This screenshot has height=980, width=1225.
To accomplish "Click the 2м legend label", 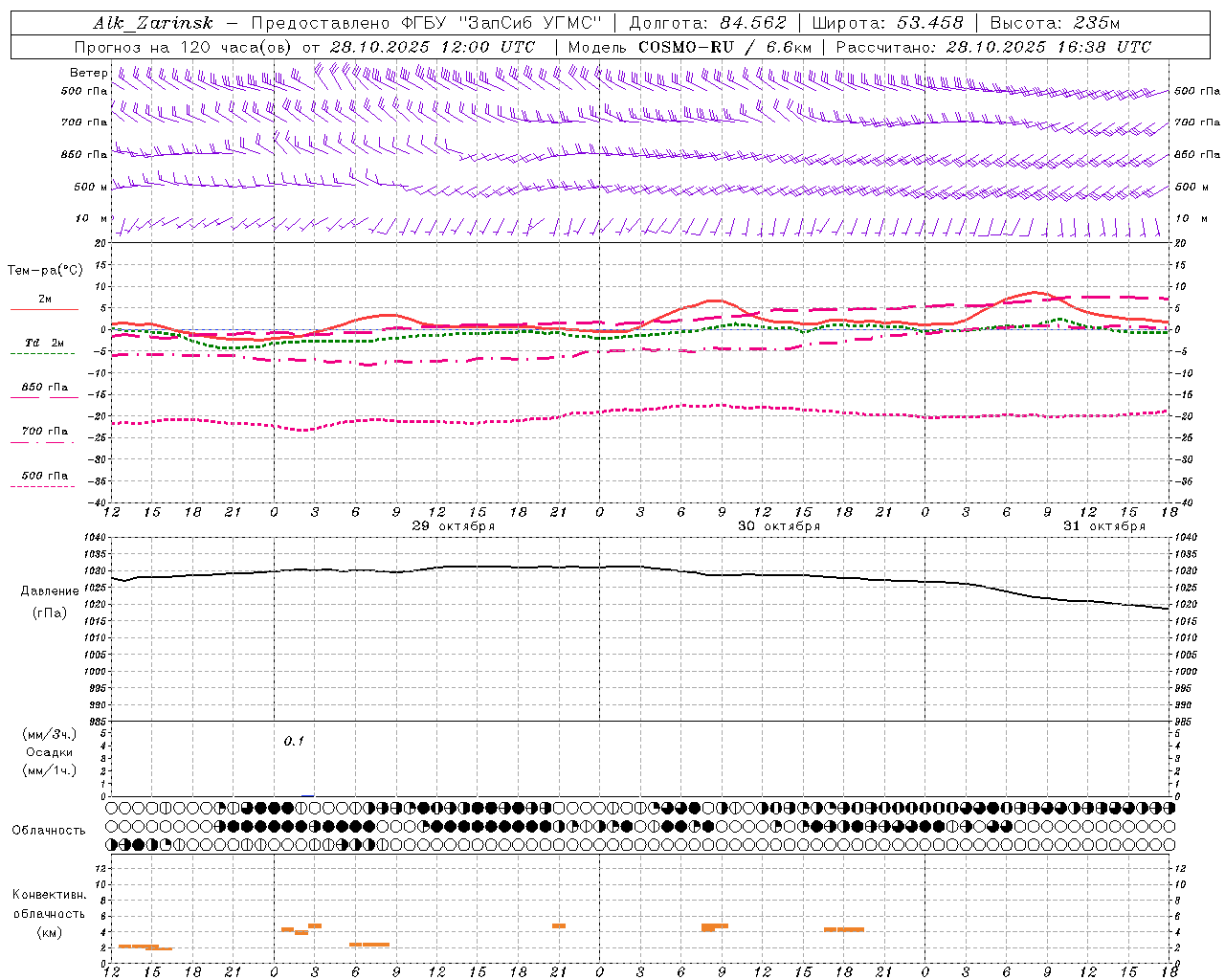I will 45,300.
